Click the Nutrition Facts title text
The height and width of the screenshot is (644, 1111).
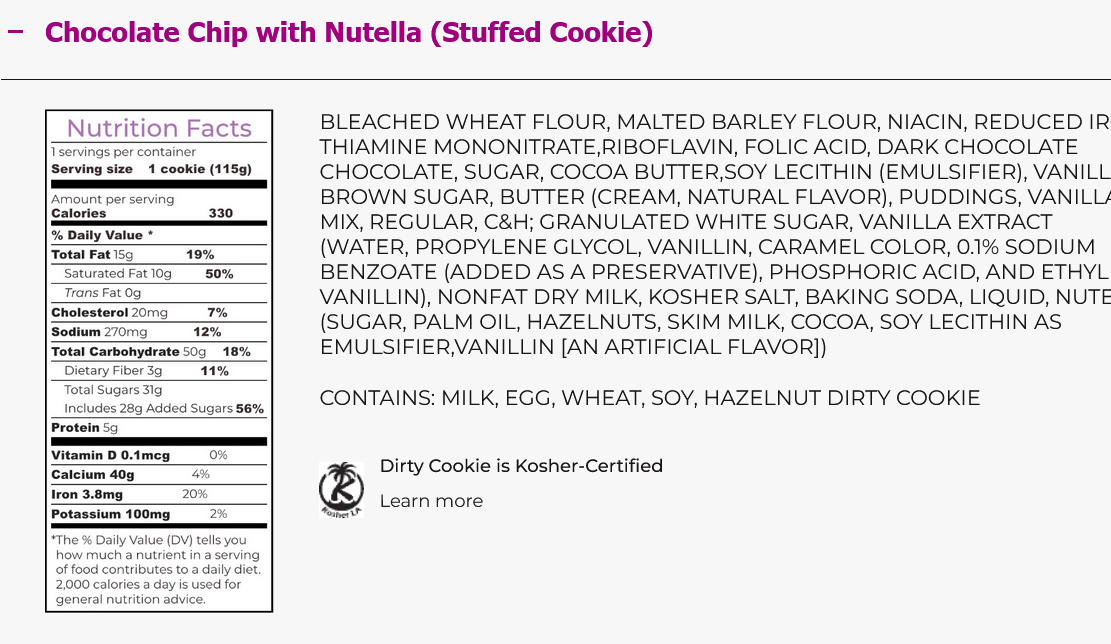pyautogui.click(x=157, y=128)
